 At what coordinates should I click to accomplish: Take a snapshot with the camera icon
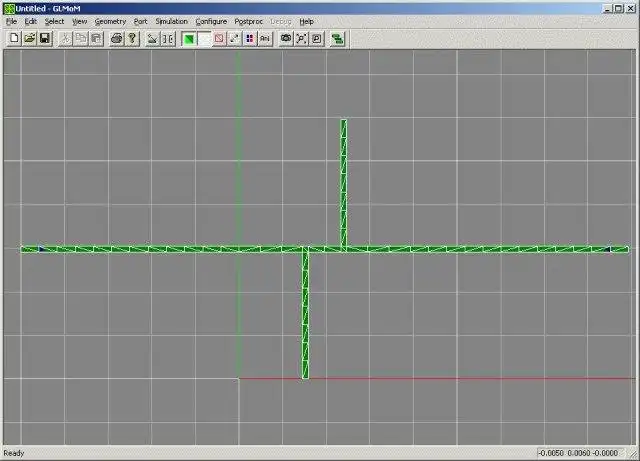286,39
